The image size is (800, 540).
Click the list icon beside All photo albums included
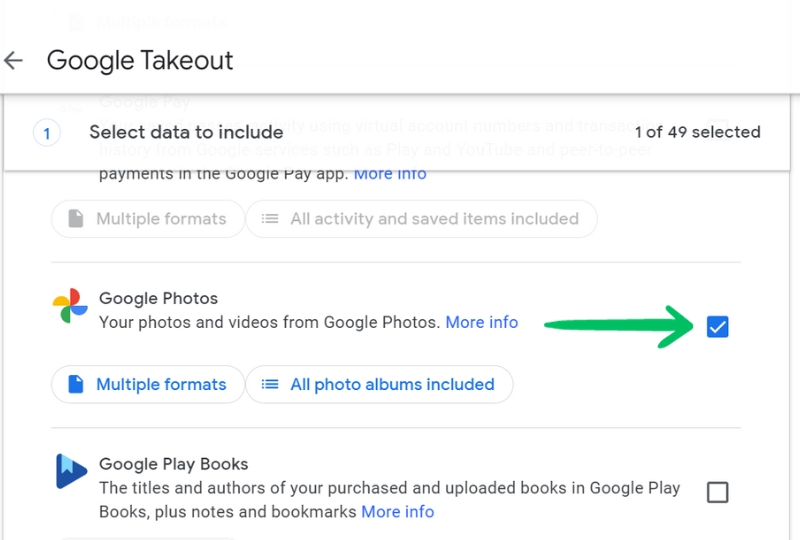[x=270, y=384]
